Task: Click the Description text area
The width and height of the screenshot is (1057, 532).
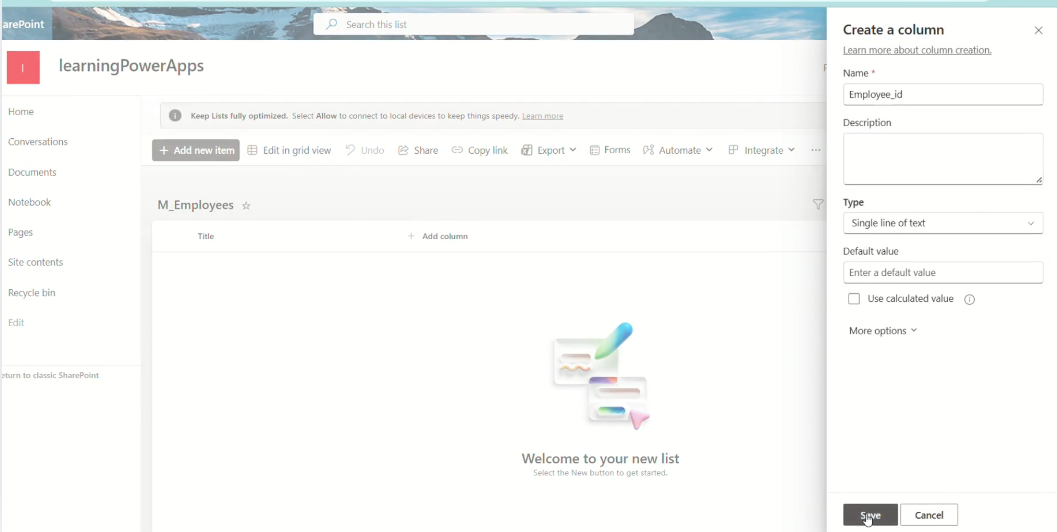Action: [942, 158]
